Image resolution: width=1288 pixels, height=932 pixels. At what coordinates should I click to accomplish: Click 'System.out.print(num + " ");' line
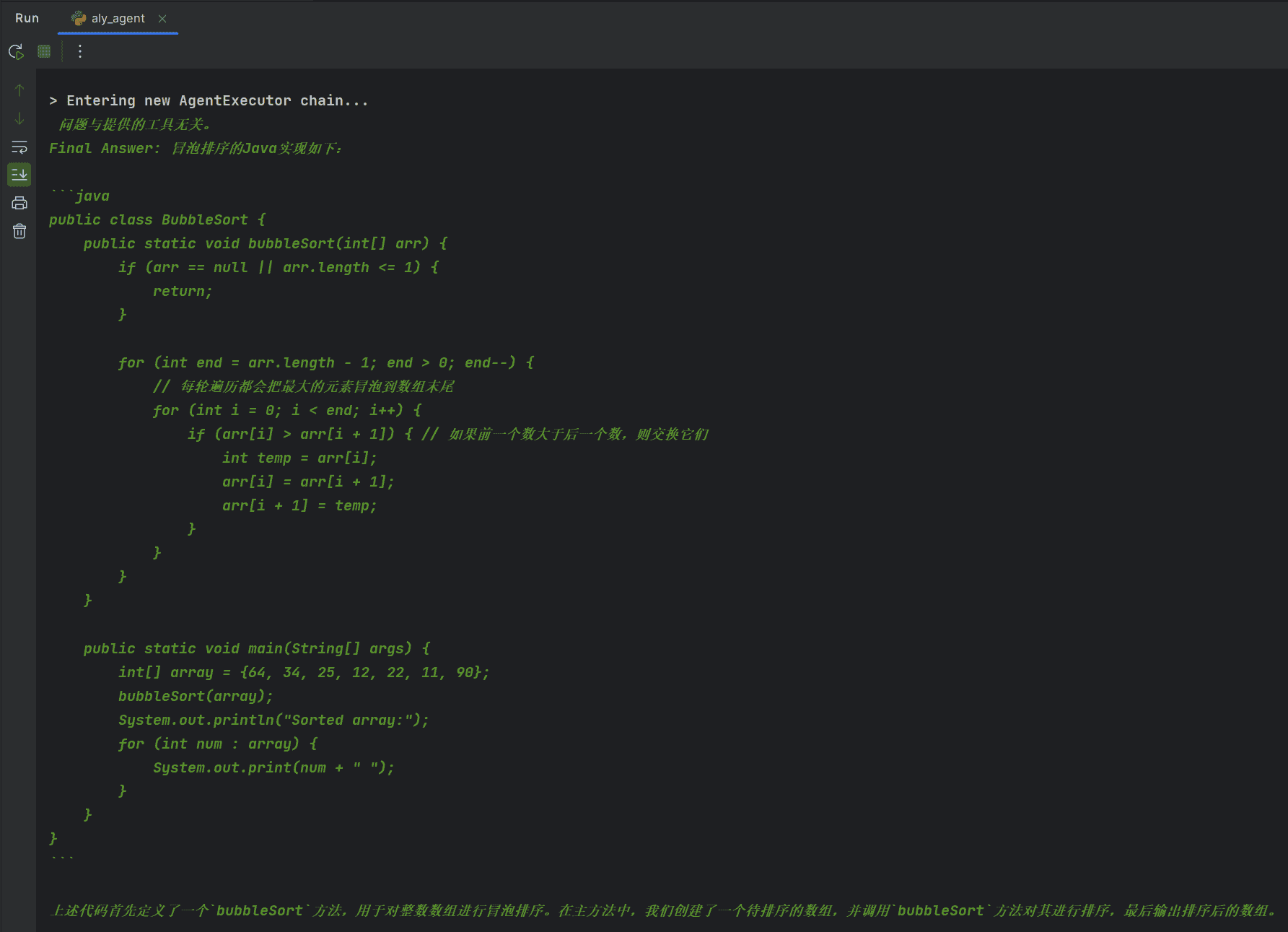pos(273,767)
